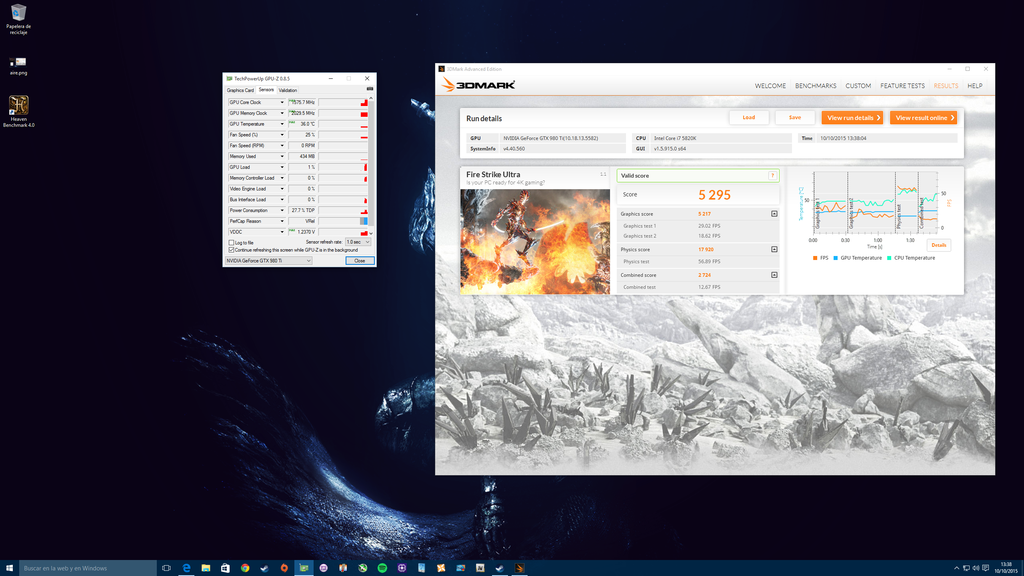The width and height of the screenshot is (1024, 576).
Task: Switch to Graphics Card tab in GPU-Z
Action: [240, 90]
